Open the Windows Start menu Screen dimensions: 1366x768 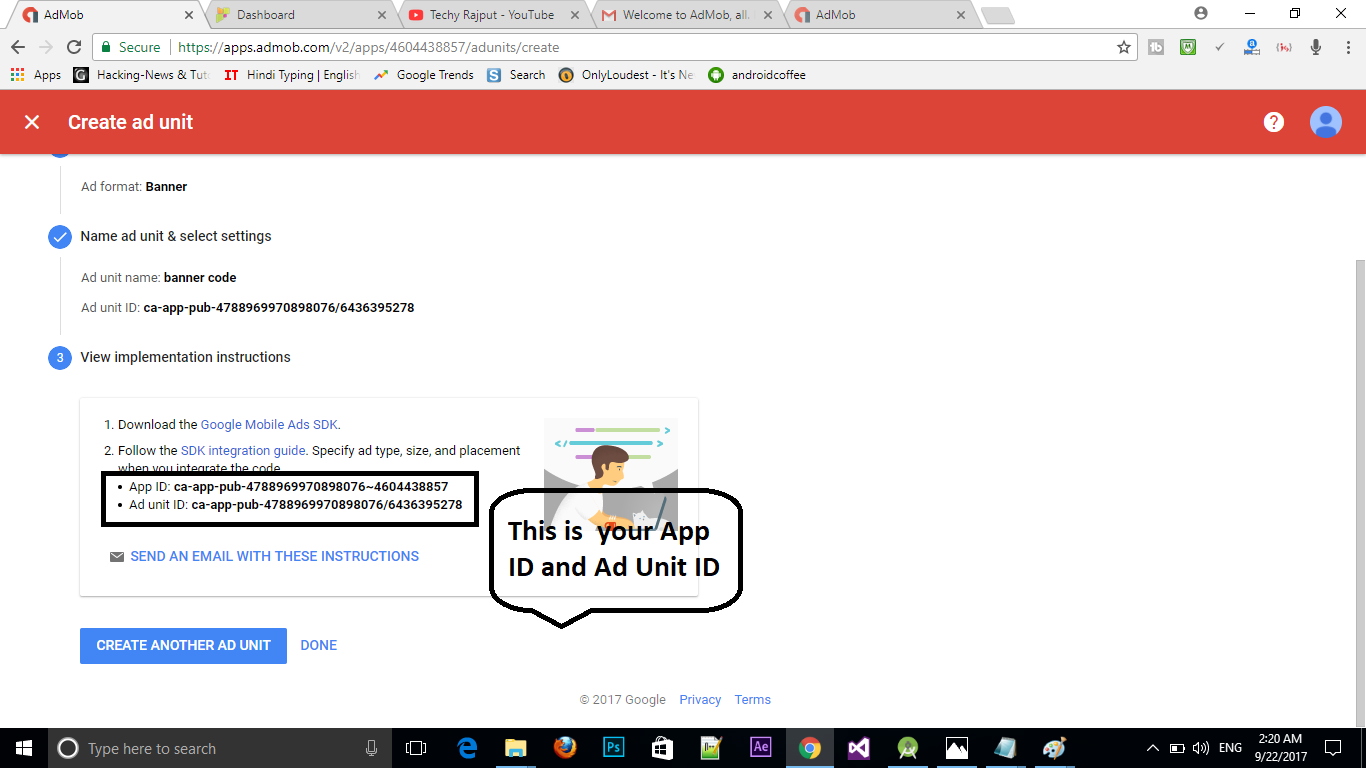click(24, 748)
